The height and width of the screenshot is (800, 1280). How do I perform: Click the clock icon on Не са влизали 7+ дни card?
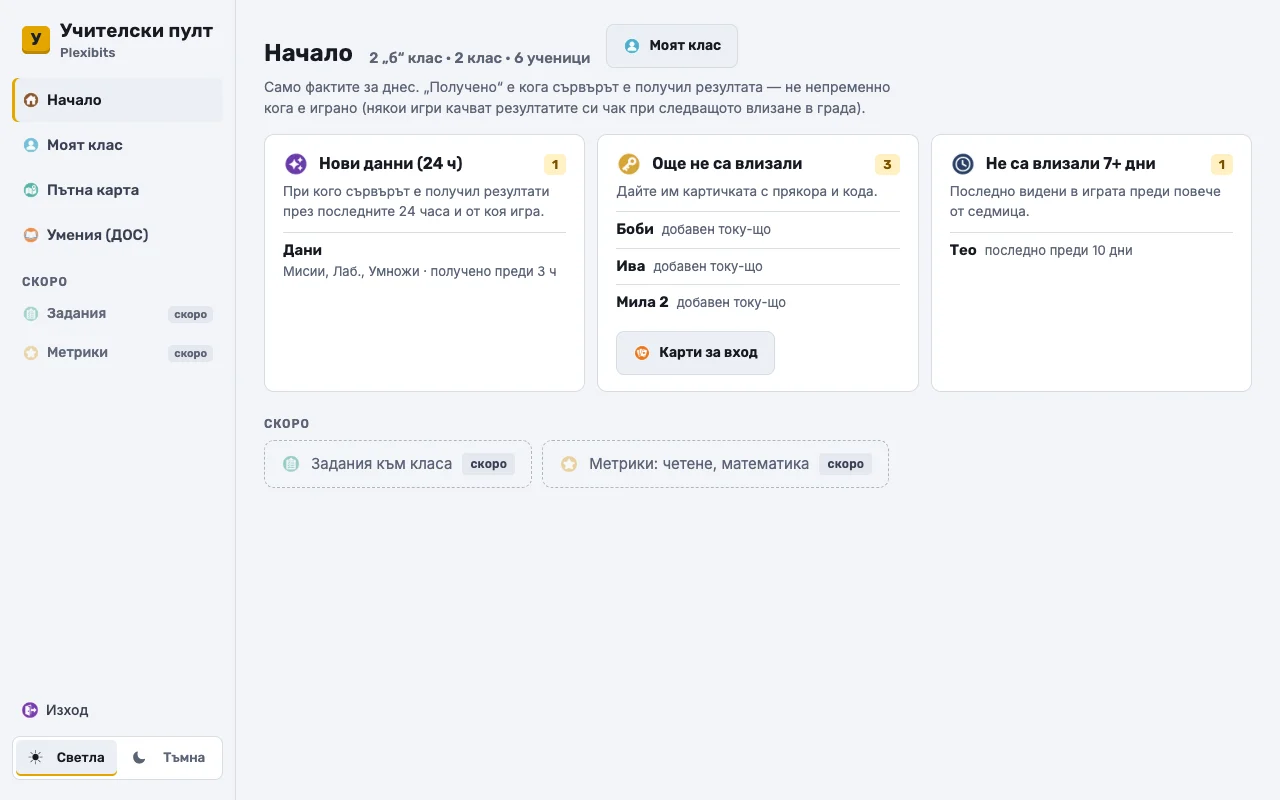coord(962,164)
